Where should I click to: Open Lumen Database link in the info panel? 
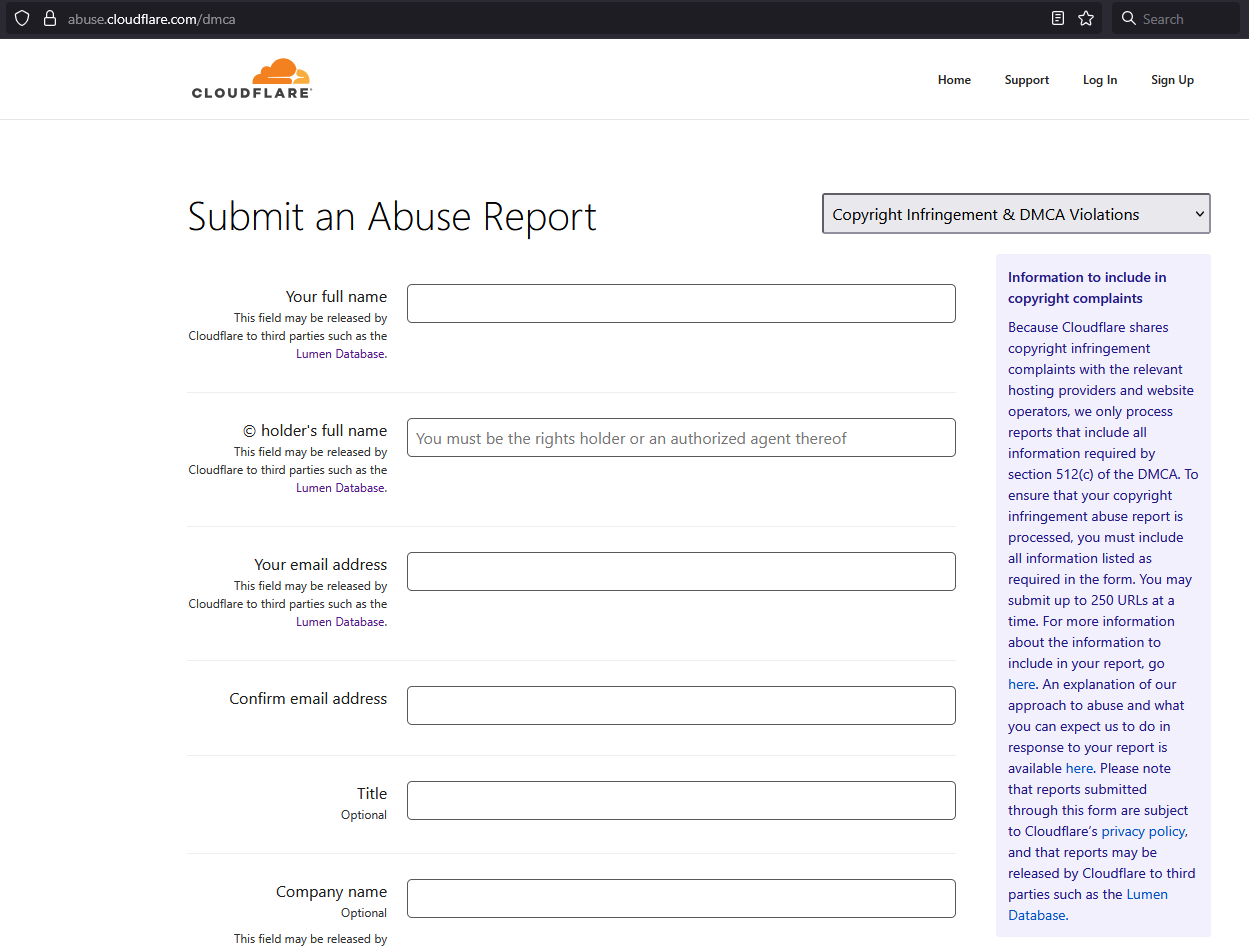click(x=1088, y=904)
